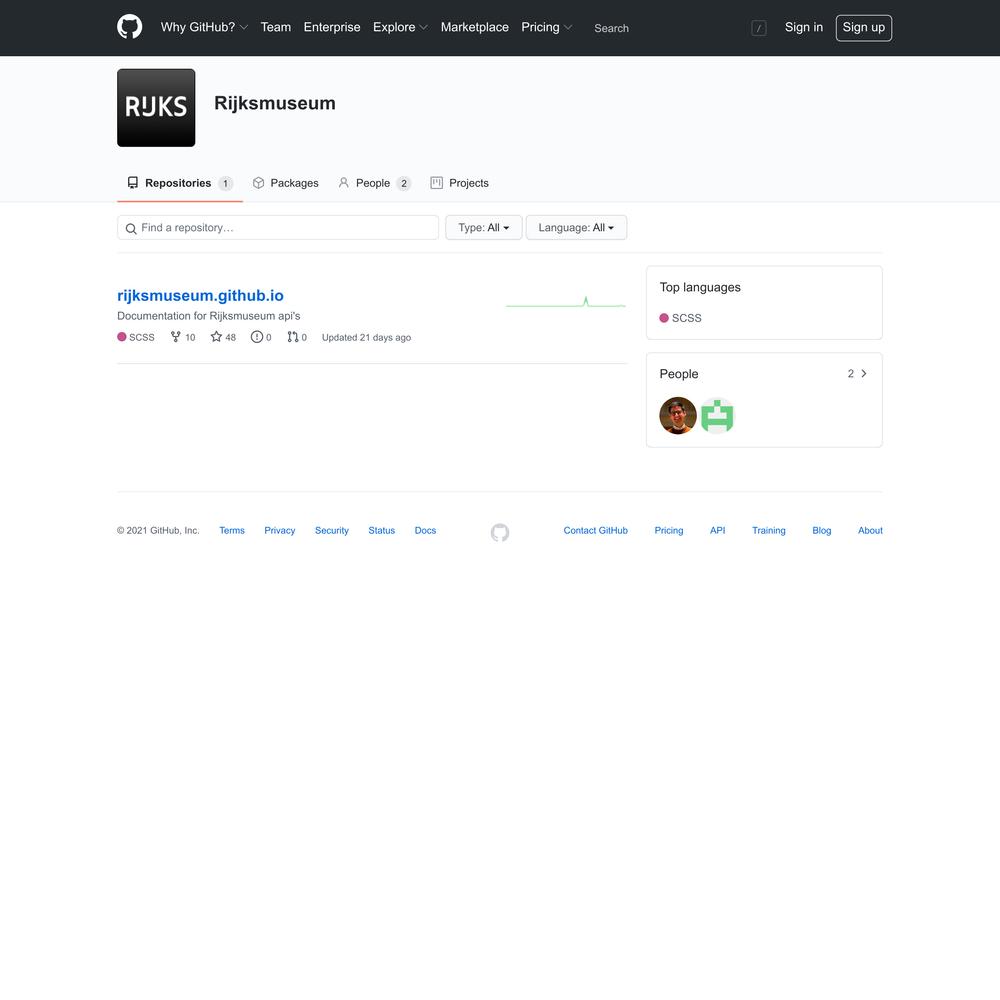Image resolution: width=1000 pixels, height=1000 pixels.
Task: Switch to the Projects tab
Action: [x=459, y=183]
